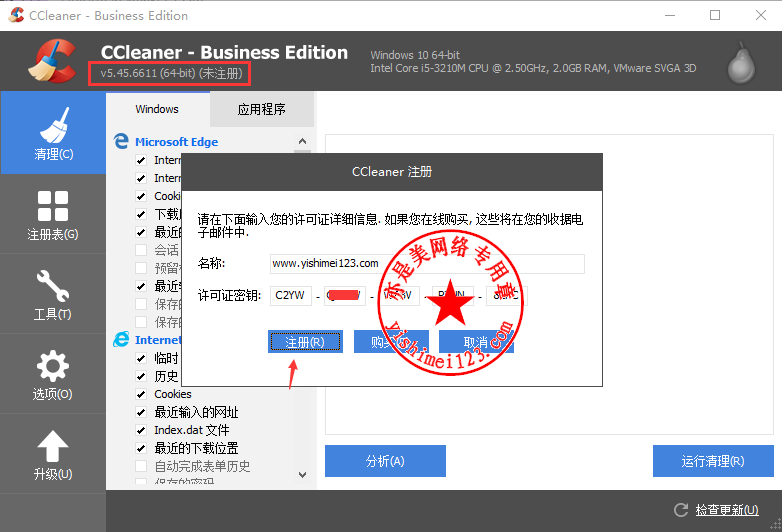Open the Upgrade (升级) arrow section
Image resolution: width=782 pixels, height=532 pixels.
click(53, 454)
